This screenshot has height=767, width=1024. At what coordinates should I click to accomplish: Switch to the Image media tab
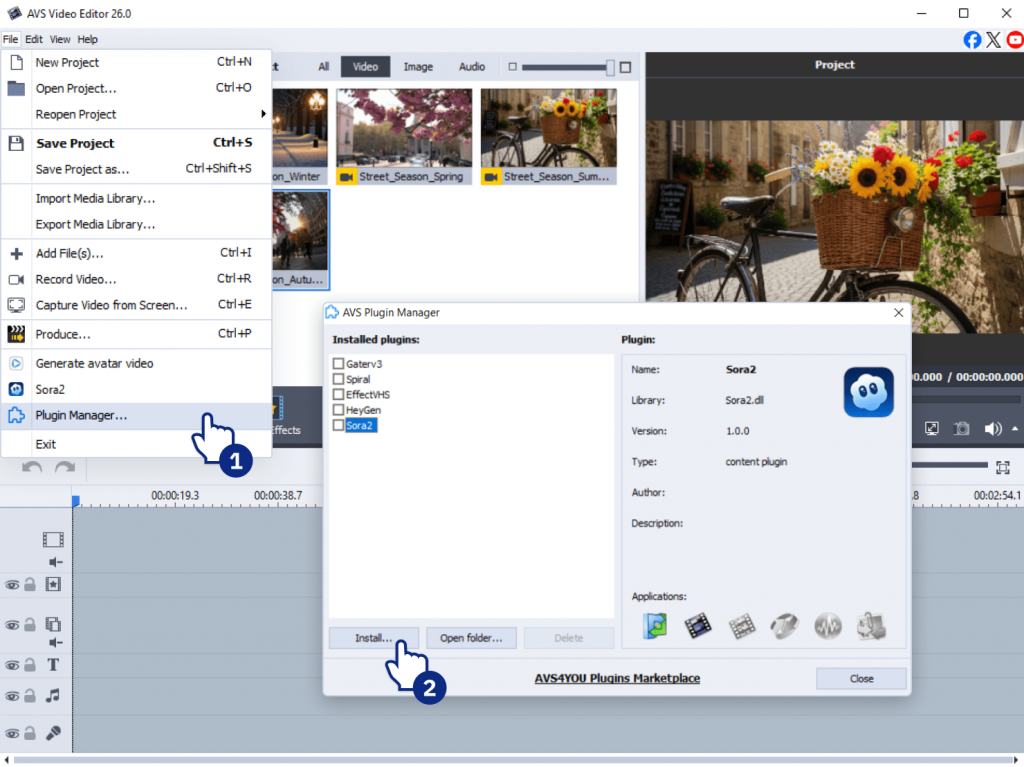point(418,67)
